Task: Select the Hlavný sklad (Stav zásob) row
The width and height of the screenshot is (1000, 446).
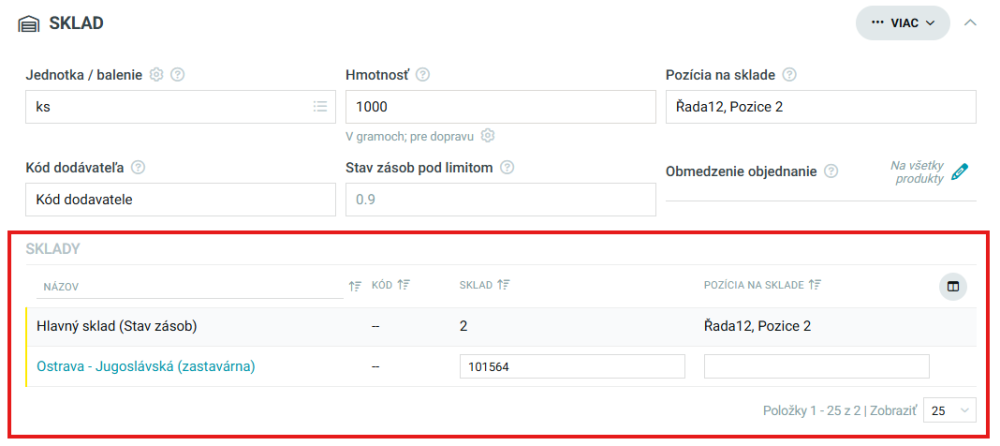Action: [x=501, y=326]
